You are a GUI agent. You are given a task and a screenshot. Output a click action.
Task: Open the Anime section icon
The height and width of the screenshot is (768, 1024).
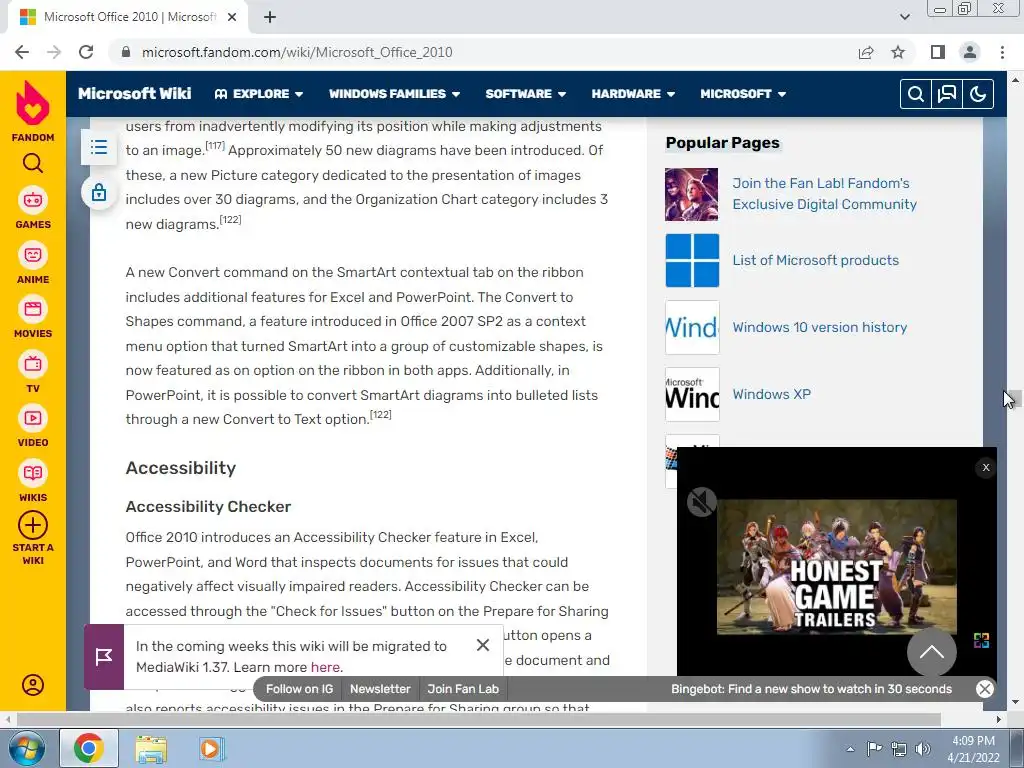[x=33, y=255]
